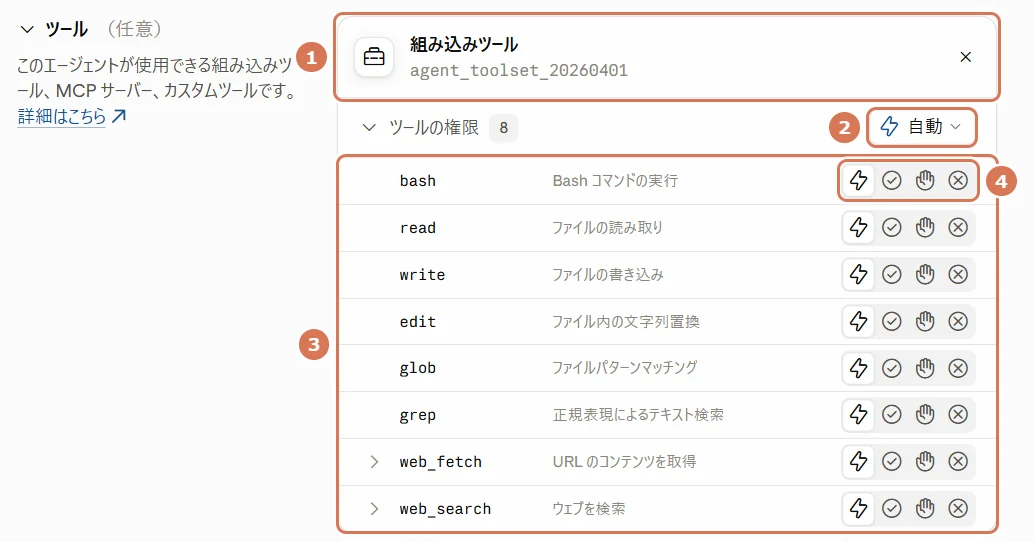The image size is (1033, 542).
Task: Switch web_fetch to the lightning auto option
Action: [x=858, y=462]
